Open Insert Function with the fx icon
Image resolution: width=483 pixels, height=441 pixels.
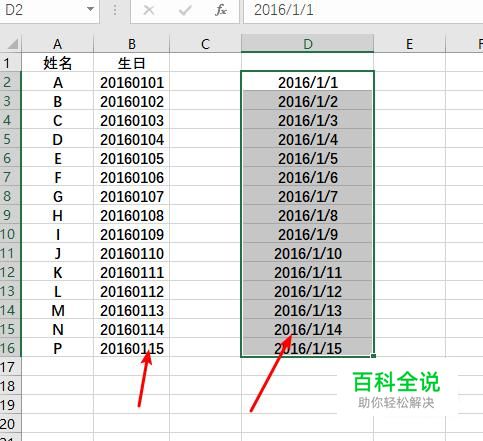tap(220, 10)
